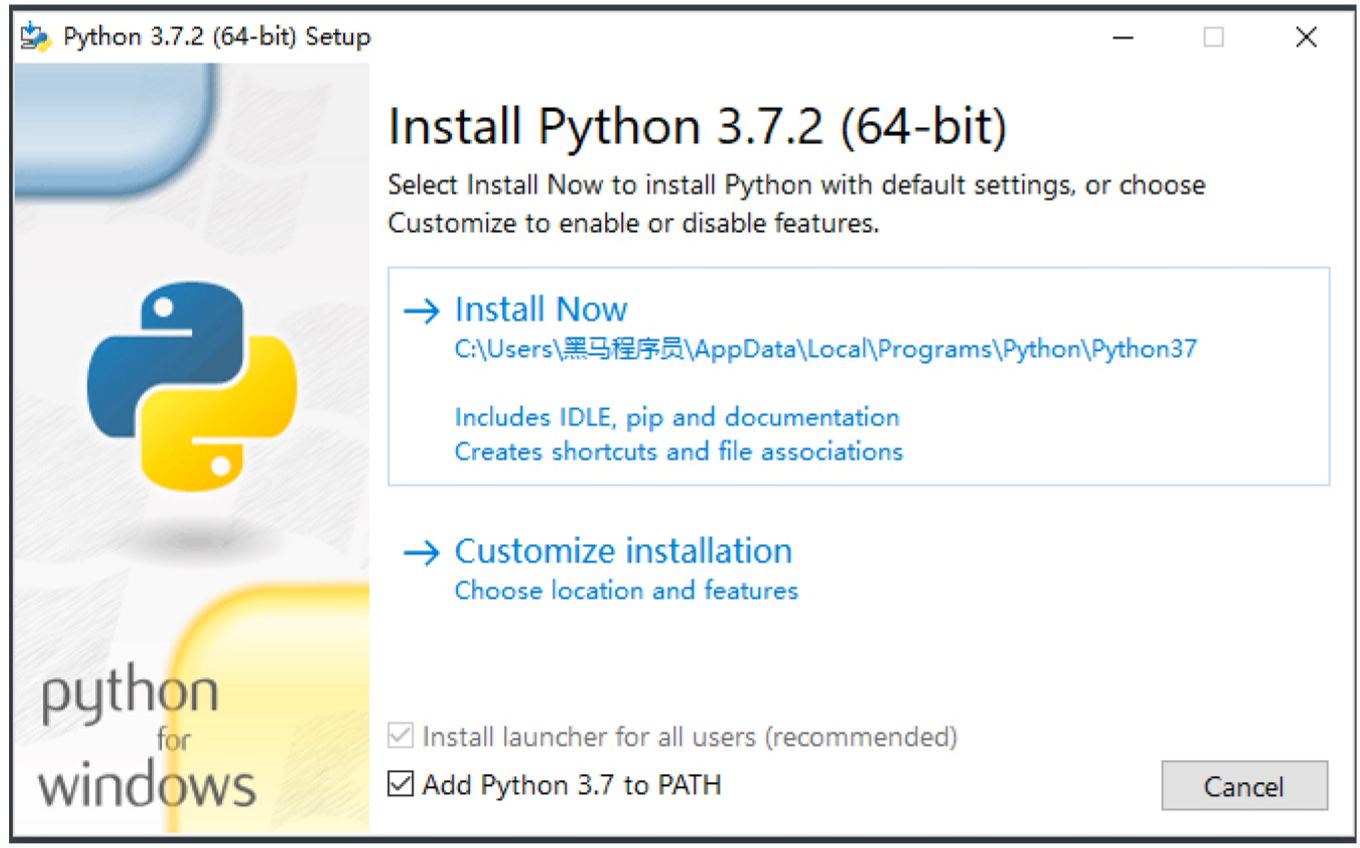1360x848 pixels.
Task: Click 'Creates shortcuts and file associations' text
Action: click(679, 451)
